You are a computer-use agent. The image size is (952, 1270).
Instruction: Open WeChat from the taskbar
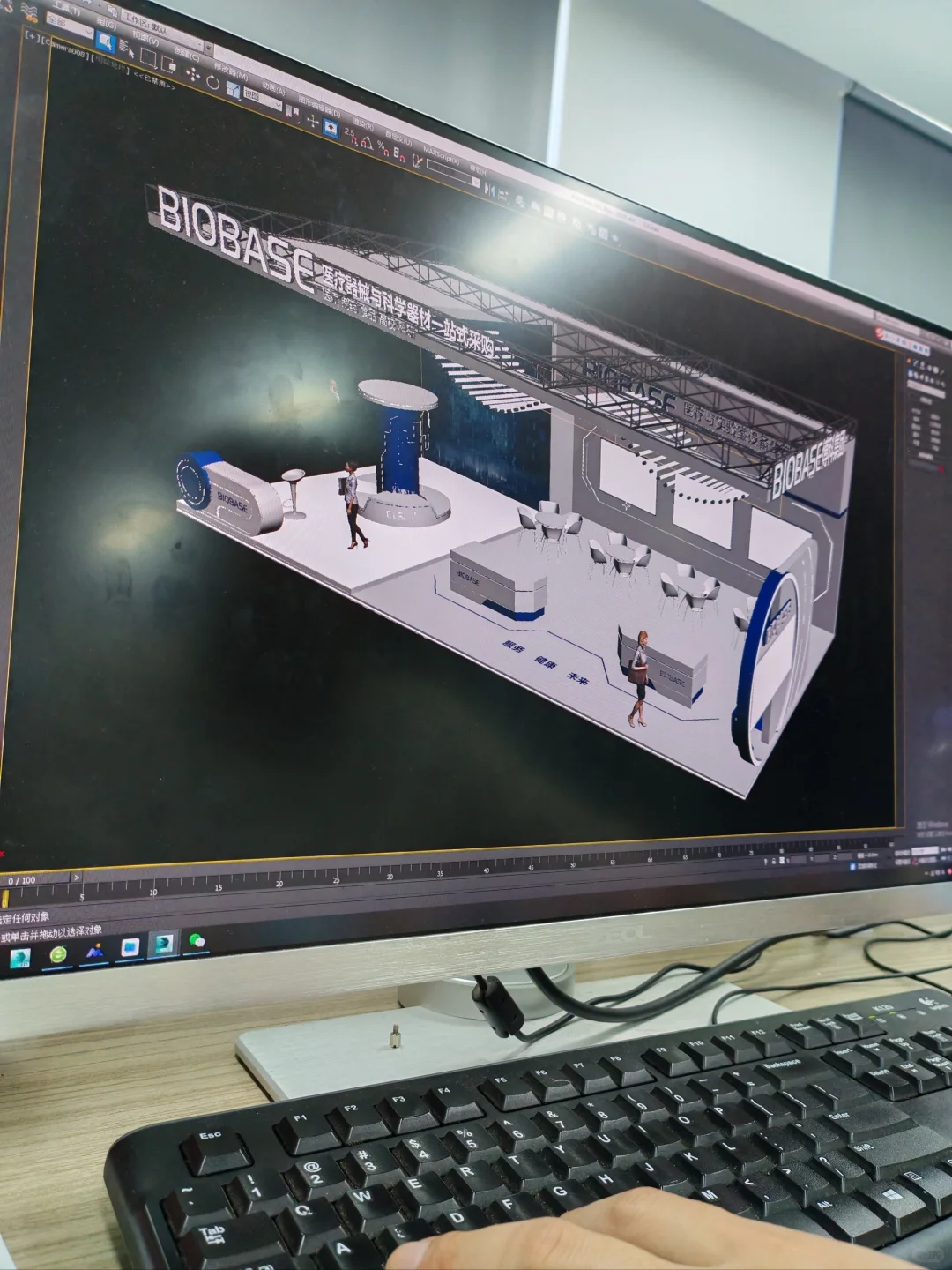[x=197, y=941]
